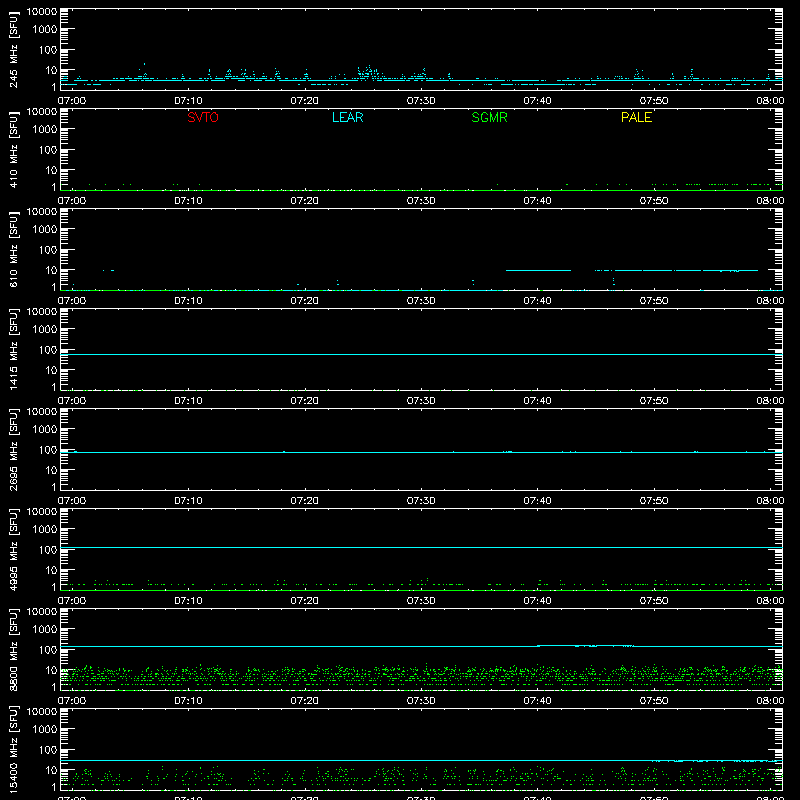Image resolution: width=800 pixels, height=800 pixels.
Task: Click 07:10 tick label under 245 MHz panel
Action: [x=188, y=101]
